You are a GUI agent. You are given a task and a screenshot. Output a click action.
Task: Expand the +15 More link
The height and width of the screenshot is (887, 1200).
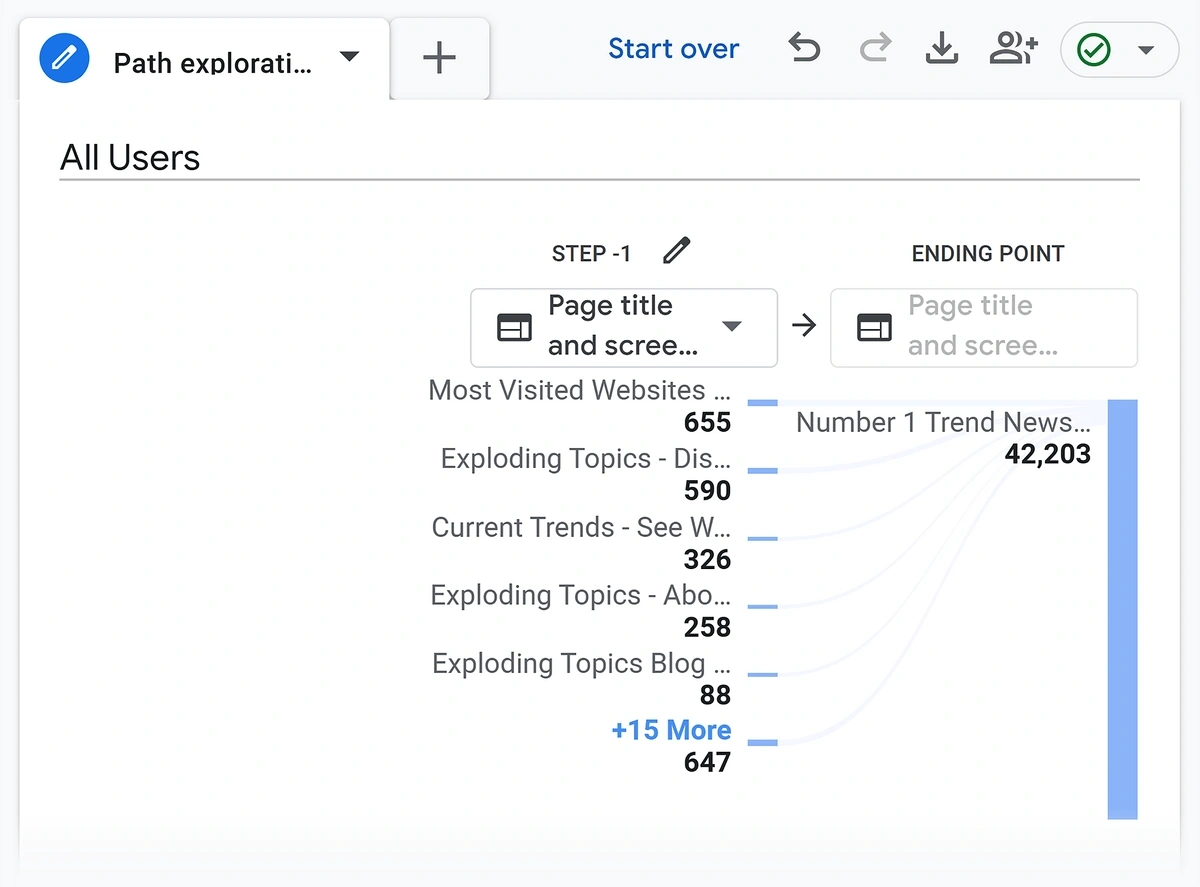671,730
